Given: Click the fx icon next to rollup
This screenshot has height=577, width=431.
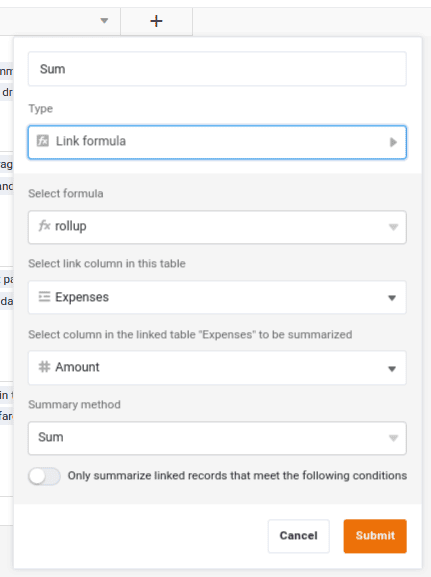Looking at the screenshot, I should tap(44, 226).
